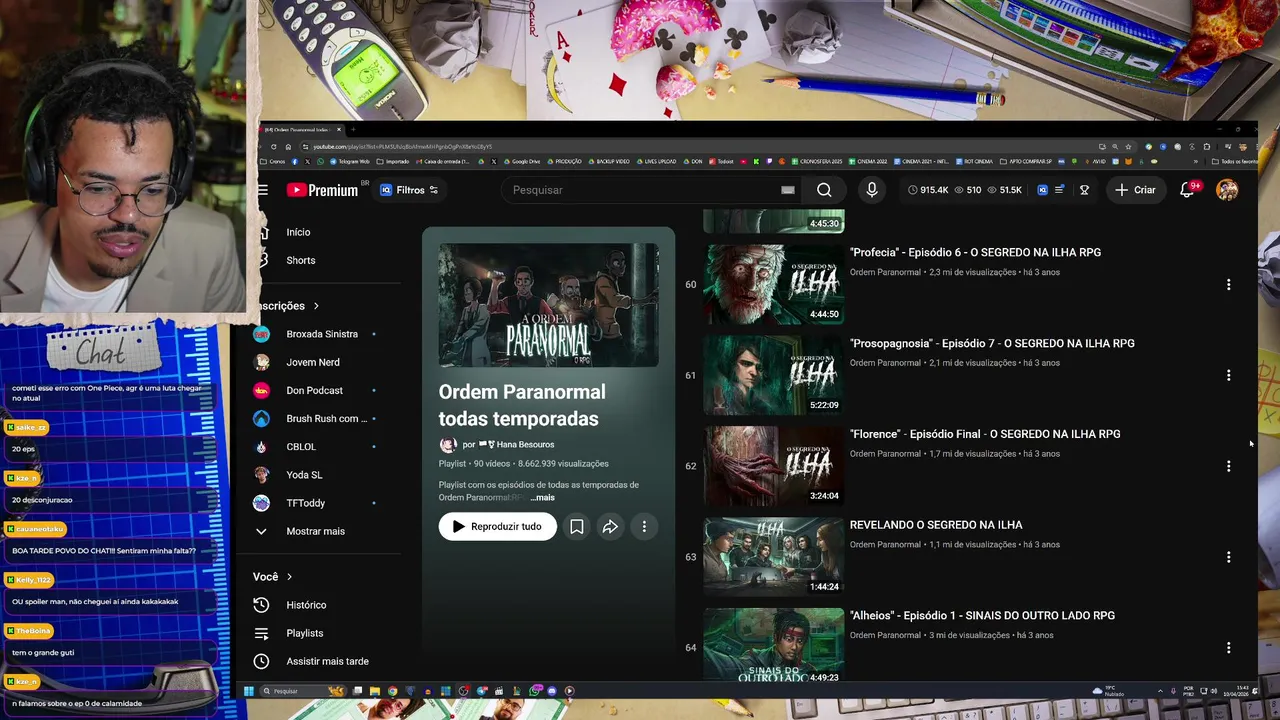
Task: Open the on-screen keyboard icon in search
Action: click(x=788, y=190)
